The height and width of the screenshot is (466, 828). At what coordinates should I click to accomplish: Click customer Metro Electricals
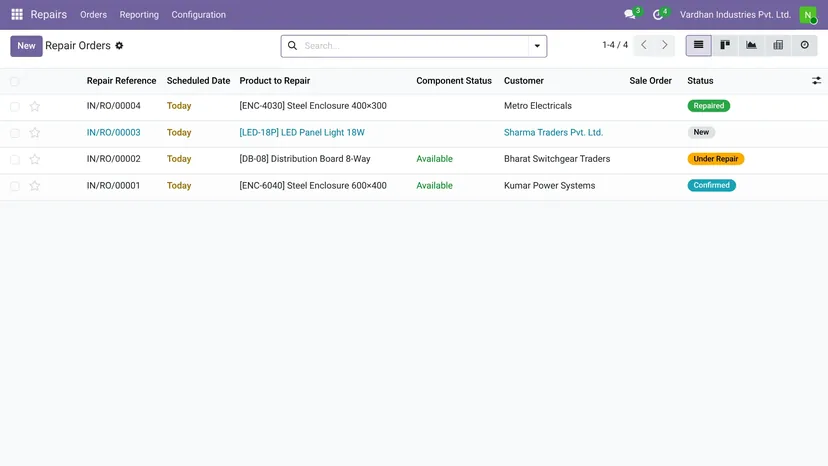[538, 106]
